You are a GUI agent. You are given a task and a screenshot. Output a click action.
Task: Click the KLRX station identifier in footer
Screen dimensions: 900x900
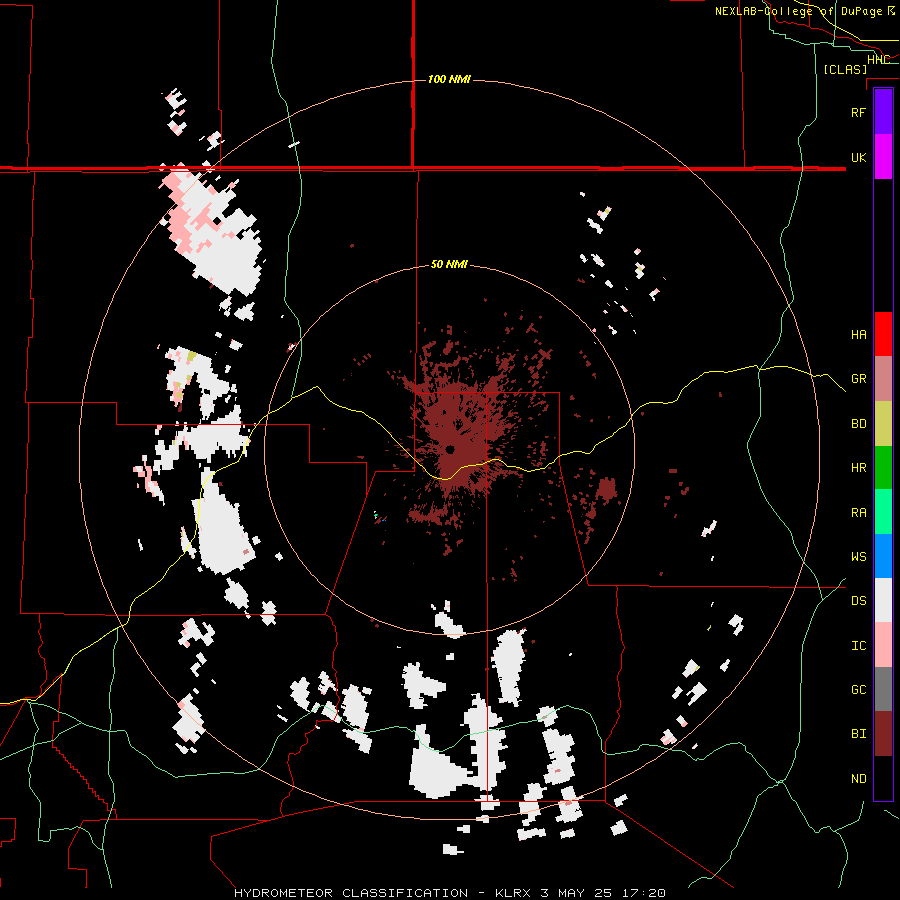tap(511, 893)
